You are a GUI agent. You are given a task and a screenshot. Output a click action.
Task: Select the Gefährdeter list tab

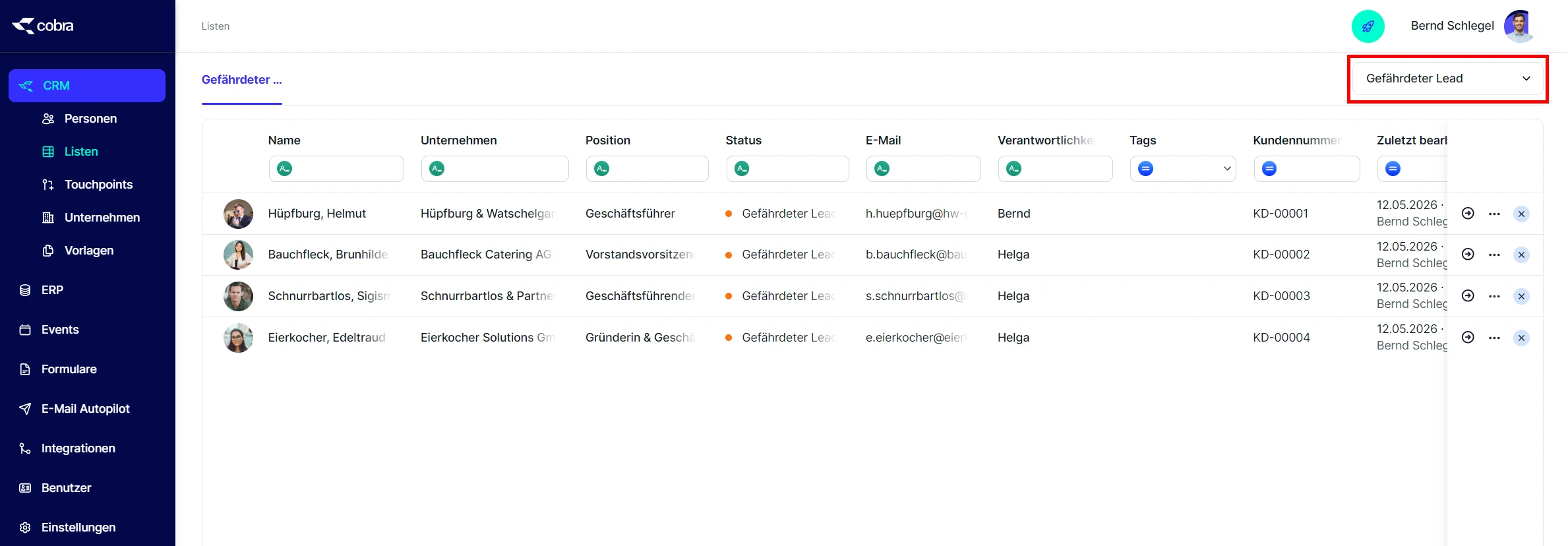pyautogui.click(x=241, y=80)
